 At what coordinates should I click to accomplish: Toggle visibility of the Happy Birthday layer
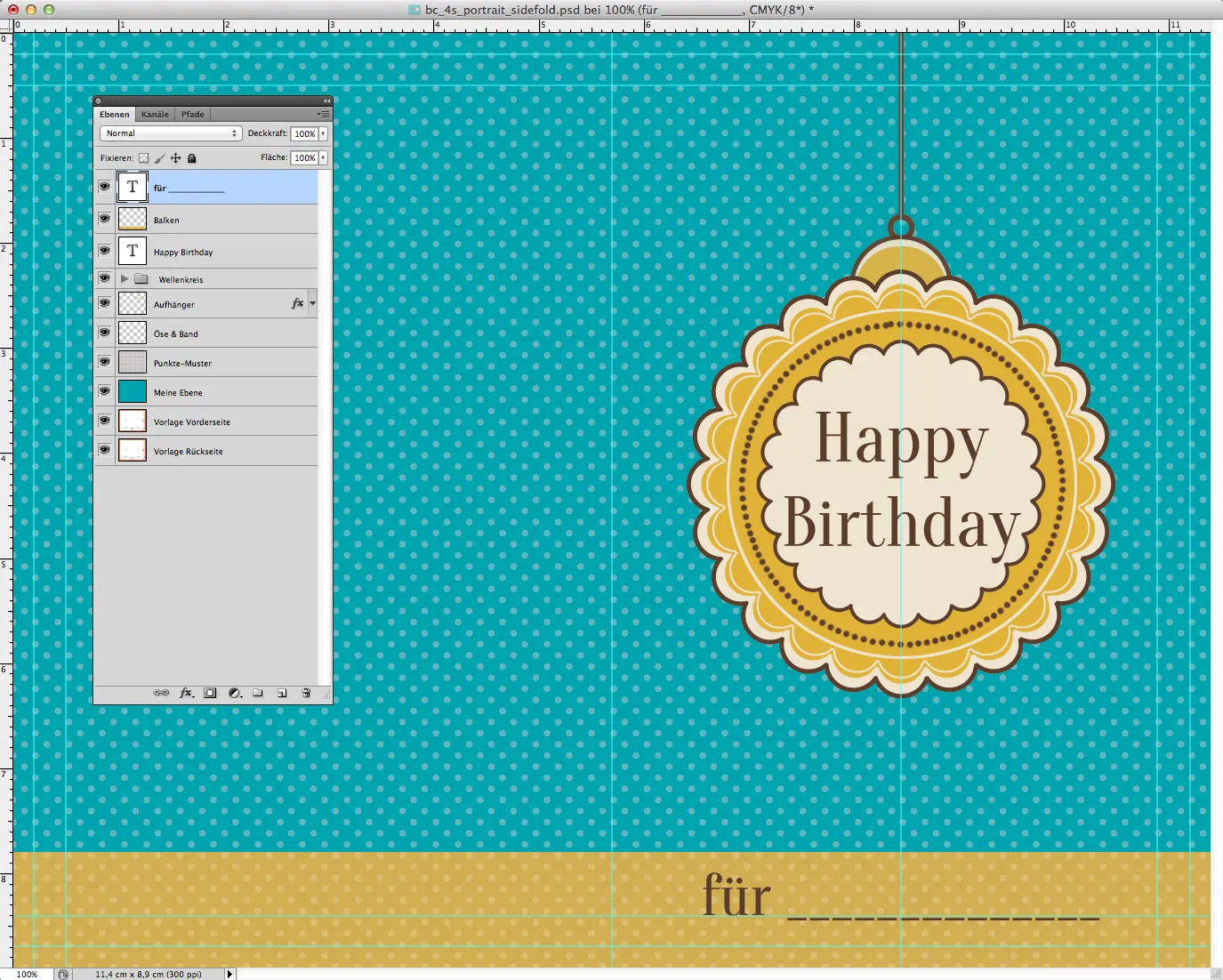(104, 251)
